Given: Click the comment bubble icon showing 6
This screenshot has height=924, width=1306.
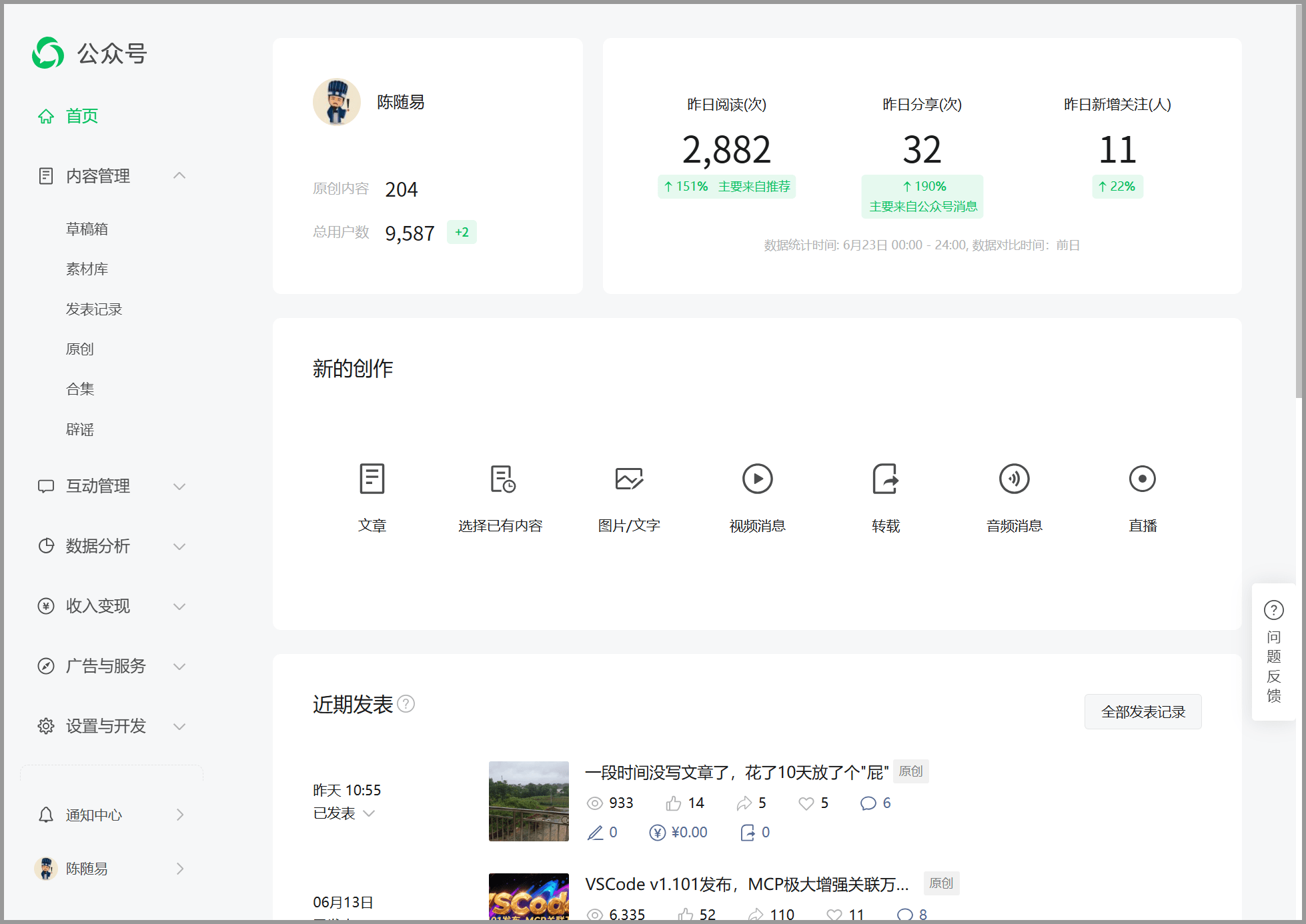Looking at the screenshot, I should [x=868, y=803].
